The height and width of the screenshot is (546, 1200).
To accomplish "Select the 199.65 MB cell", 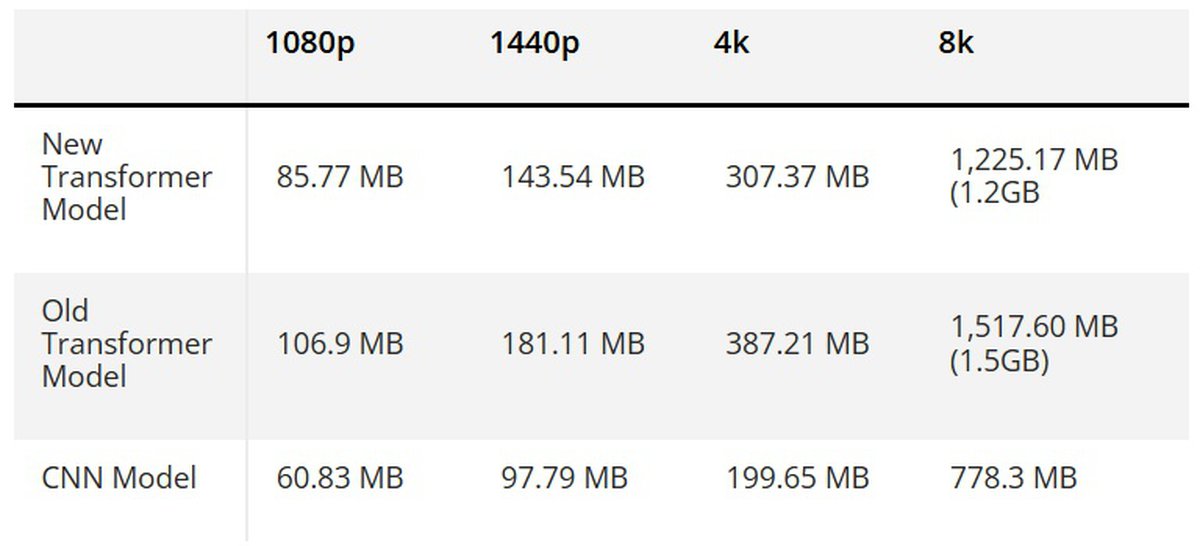I will click(797, 478).
